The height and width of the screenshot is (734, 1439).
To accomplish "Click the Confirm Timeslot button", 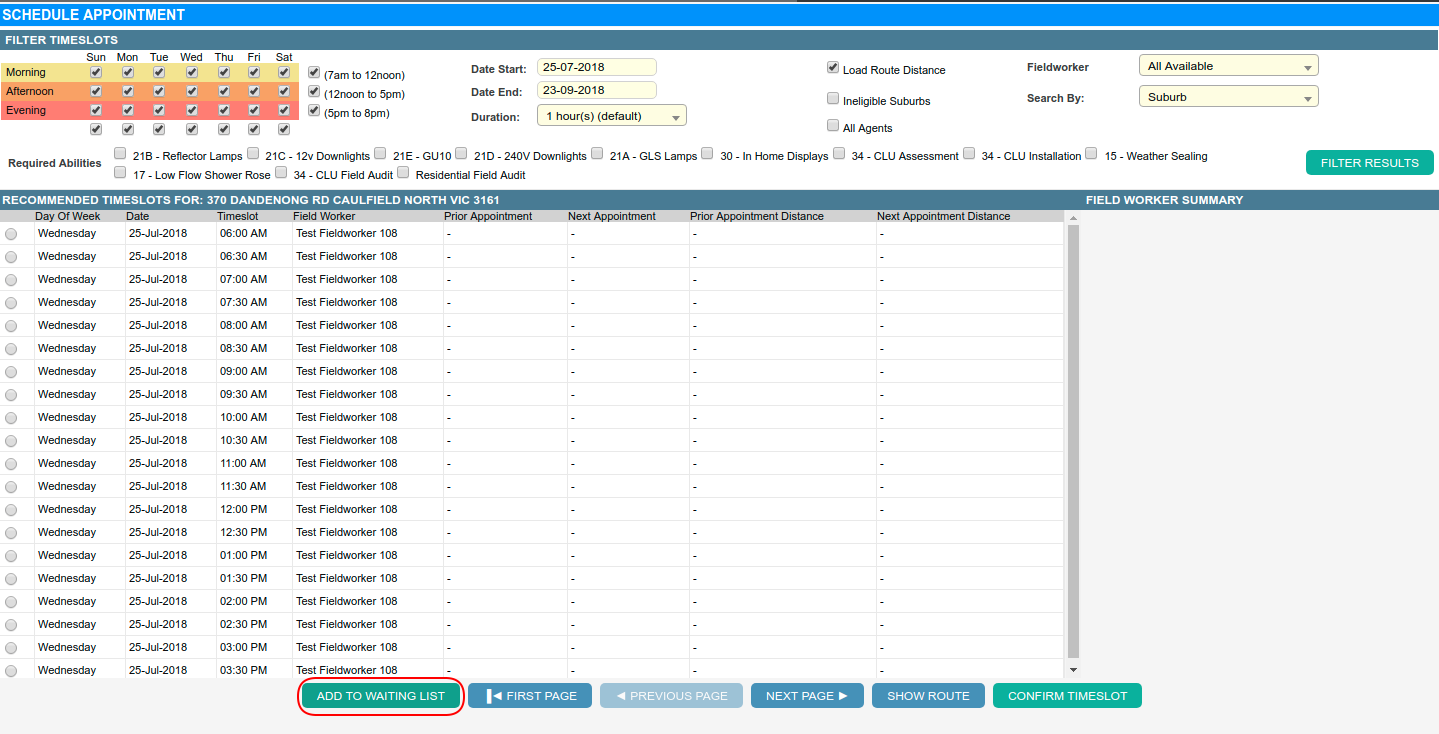I will (1067, 696).
